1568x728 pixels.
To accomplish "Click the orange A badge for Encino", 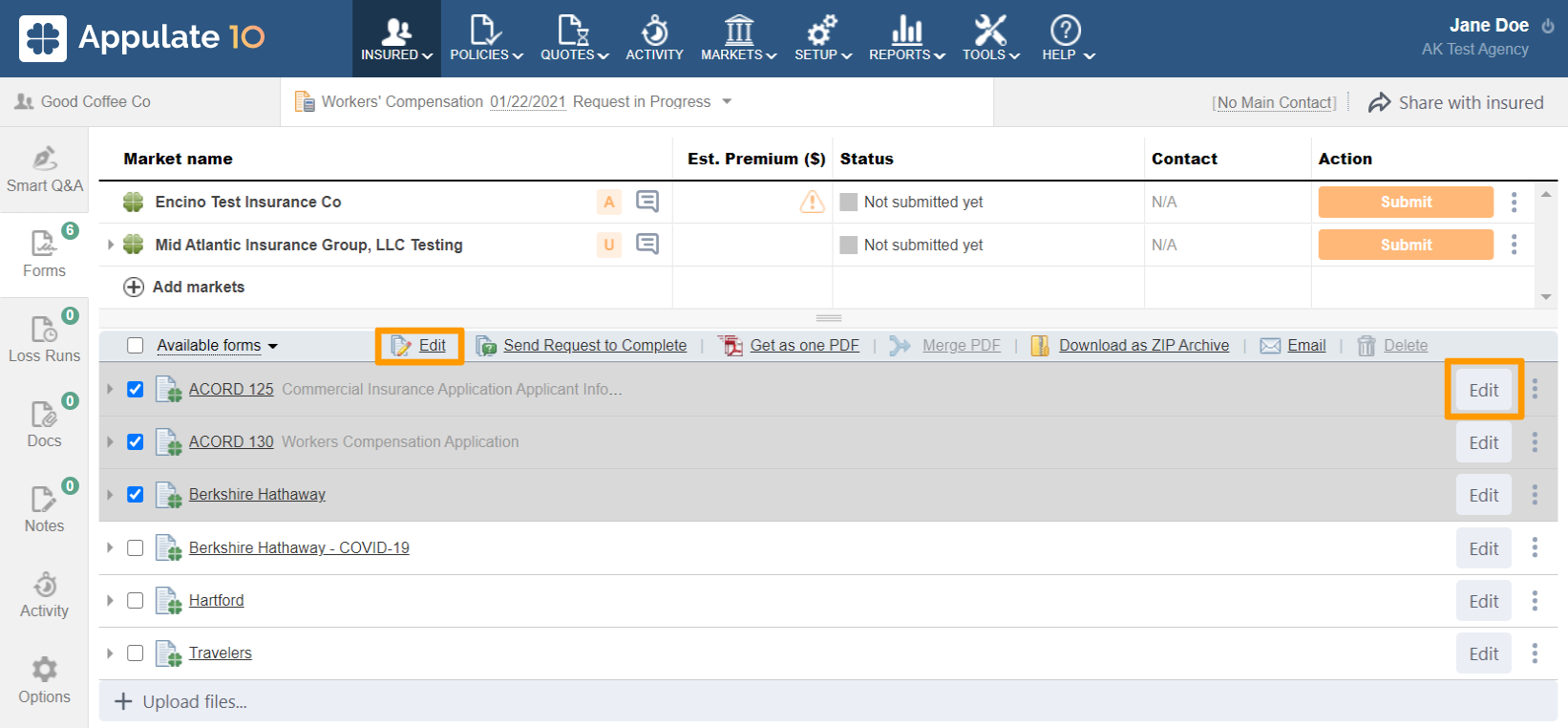I will click(x=609, y=202).
